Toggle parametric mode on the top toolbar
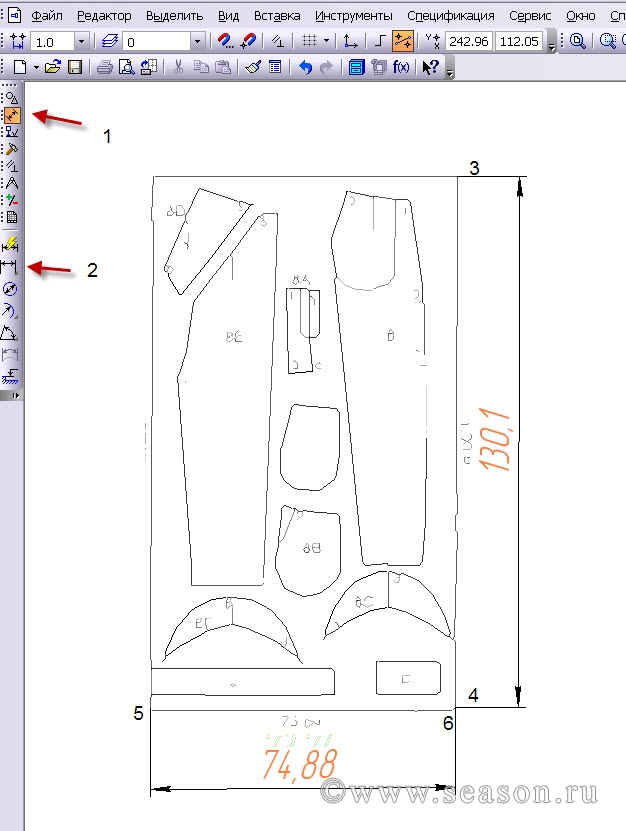The image size is (626, 831). [278, 41]
